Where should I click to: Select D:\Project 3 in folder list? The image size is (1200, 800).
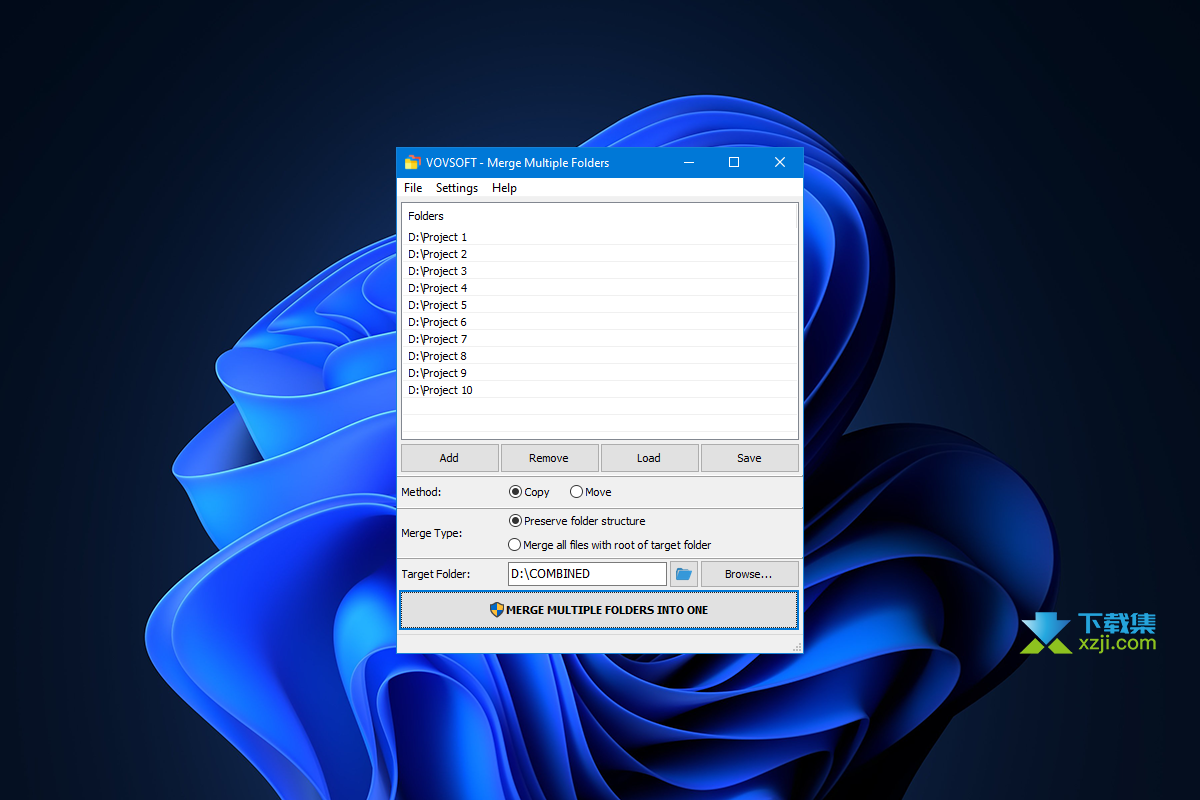click(599, 271)
